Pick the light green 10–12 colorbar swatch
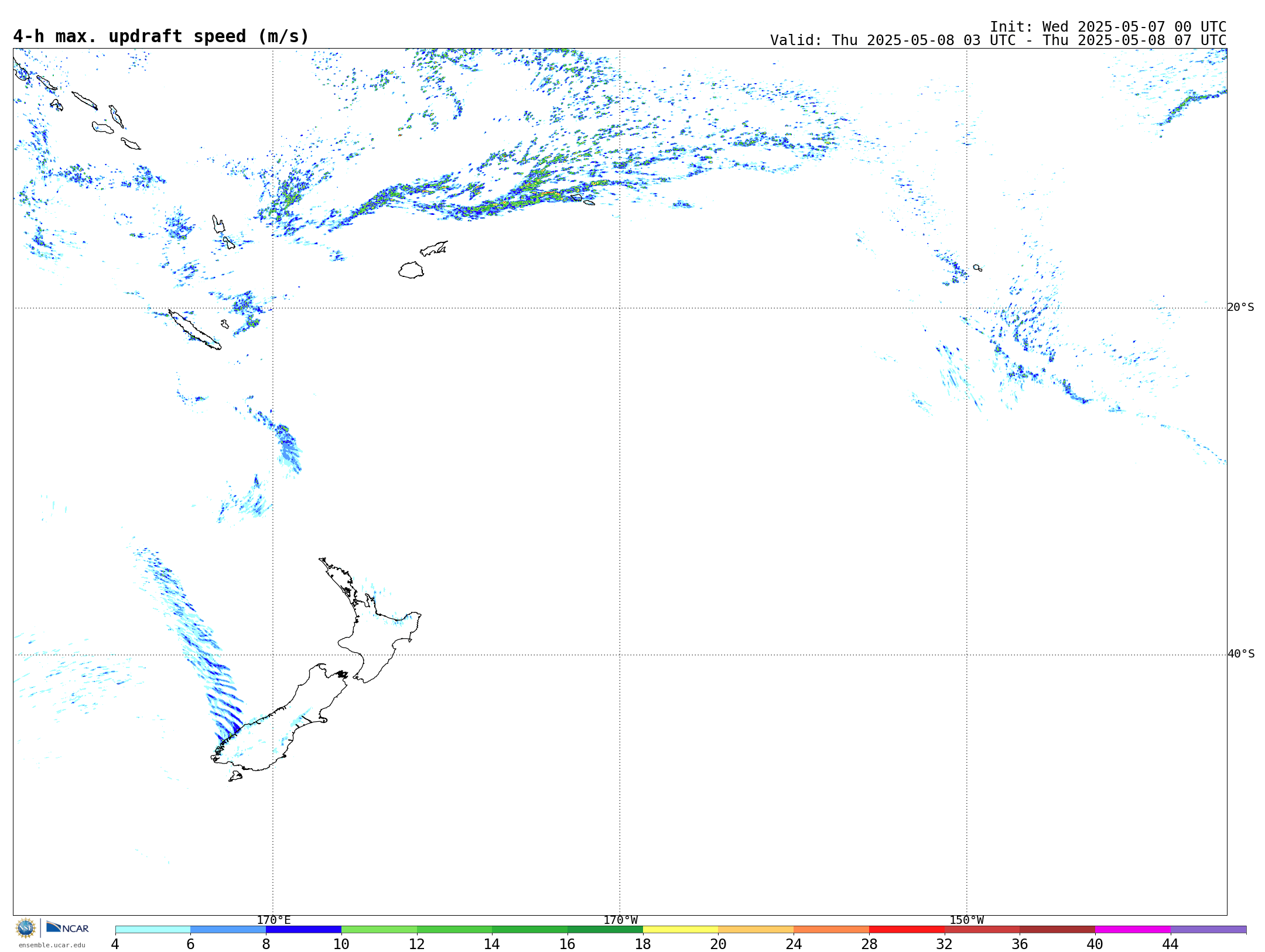The width and height of the screenshot is (1265, 952). [379, 930]
